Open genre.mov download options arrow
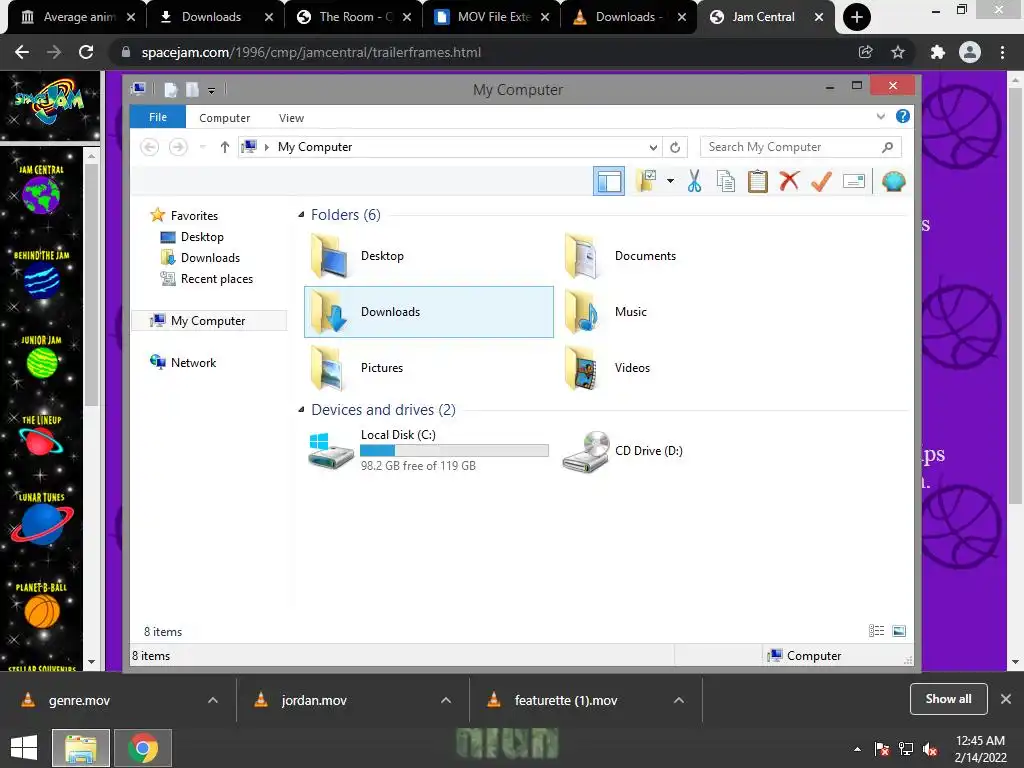The width and height of the screenshot is (1024, 768). coord(213,700)
